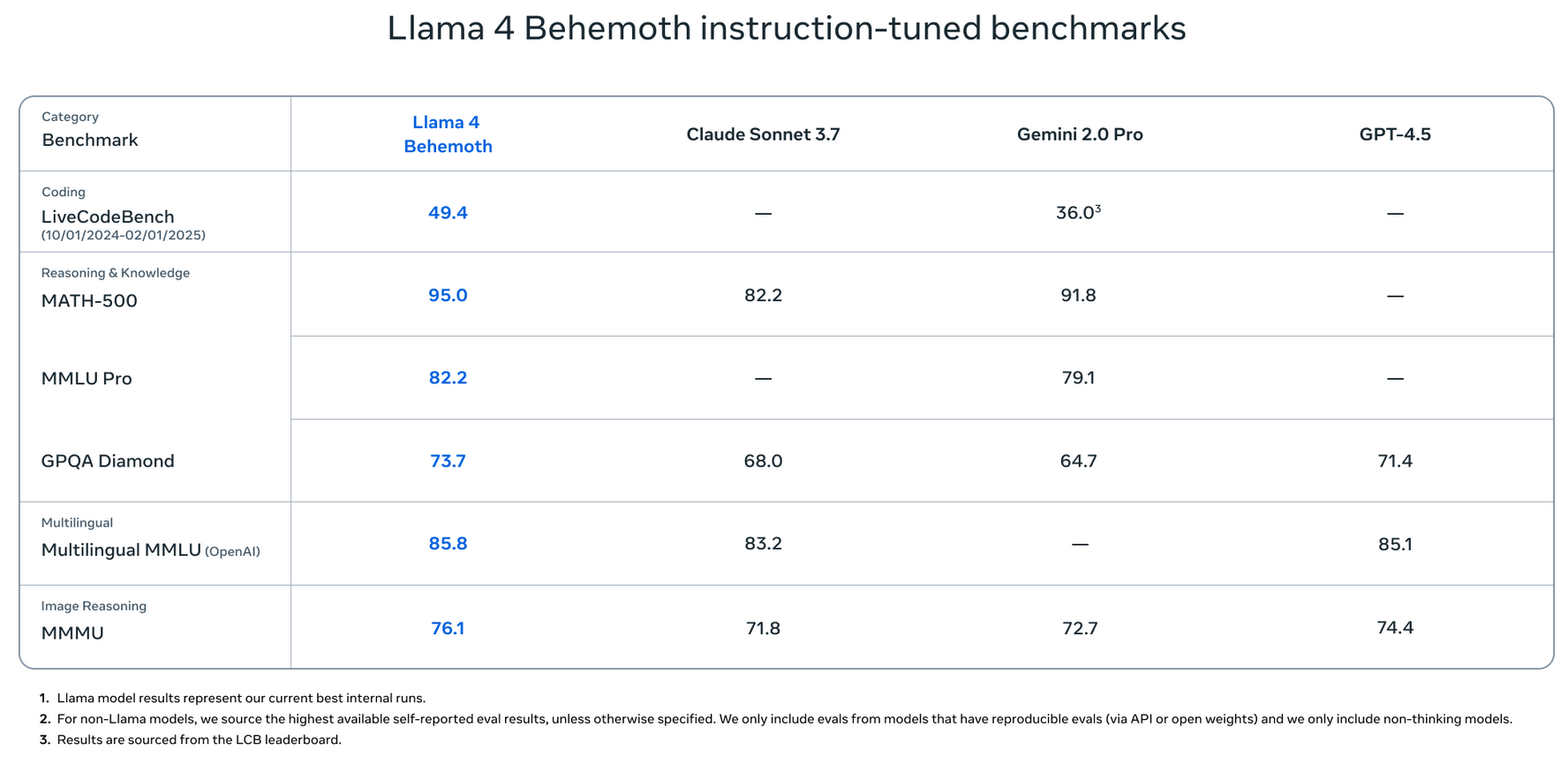Click the 85.8 Multilingual MMLU score
Viewport: 1568px width, 765px height.
(448, 543)
